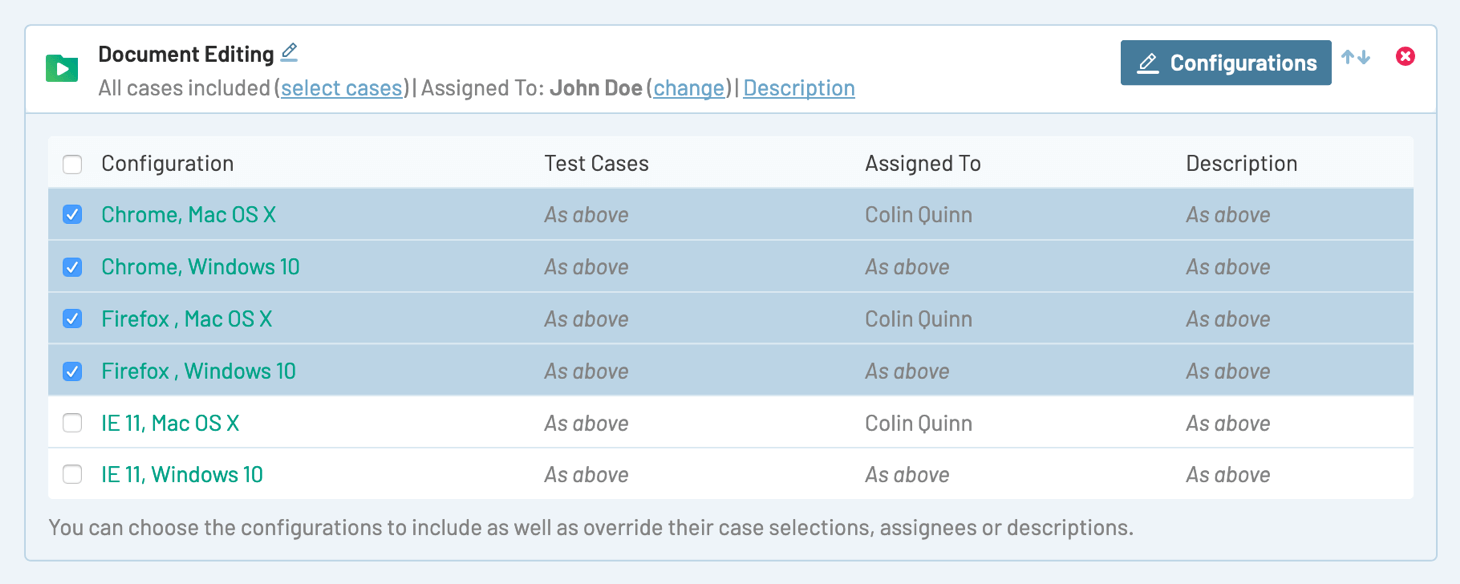Check the IE 11, Windows 10 checkbox

(x=73, y=475)
